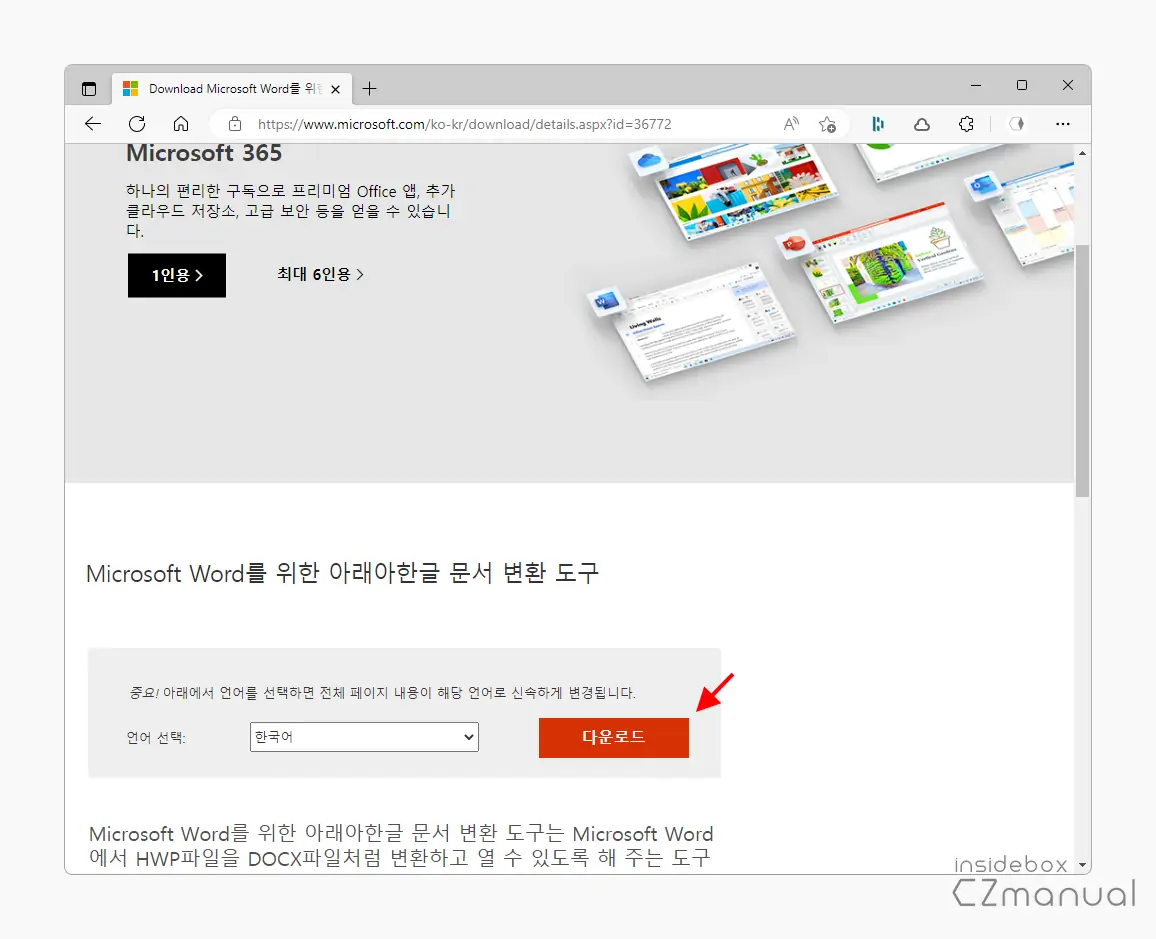Open the 최대 6인용 link

320,274
